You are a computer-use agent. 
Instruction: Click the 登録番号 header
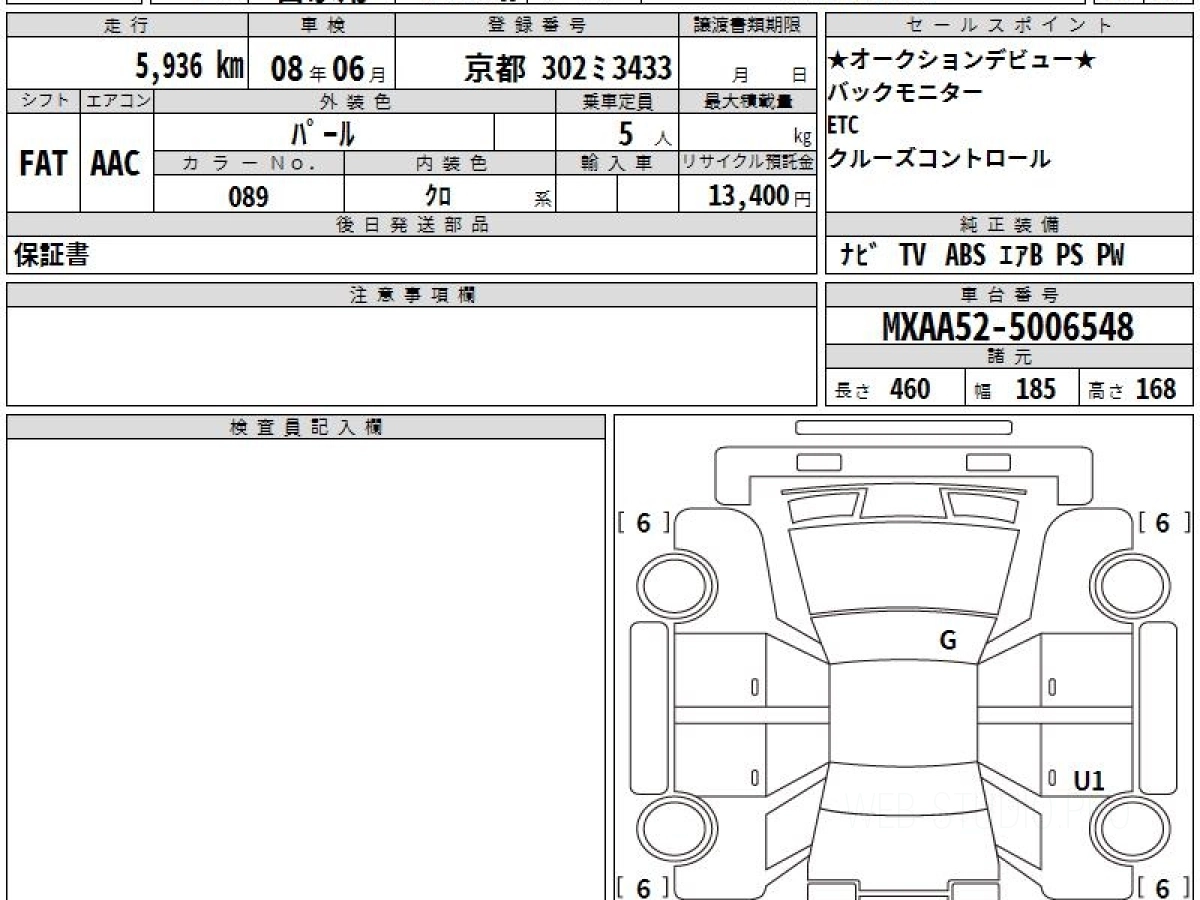[x=537, y=26]
